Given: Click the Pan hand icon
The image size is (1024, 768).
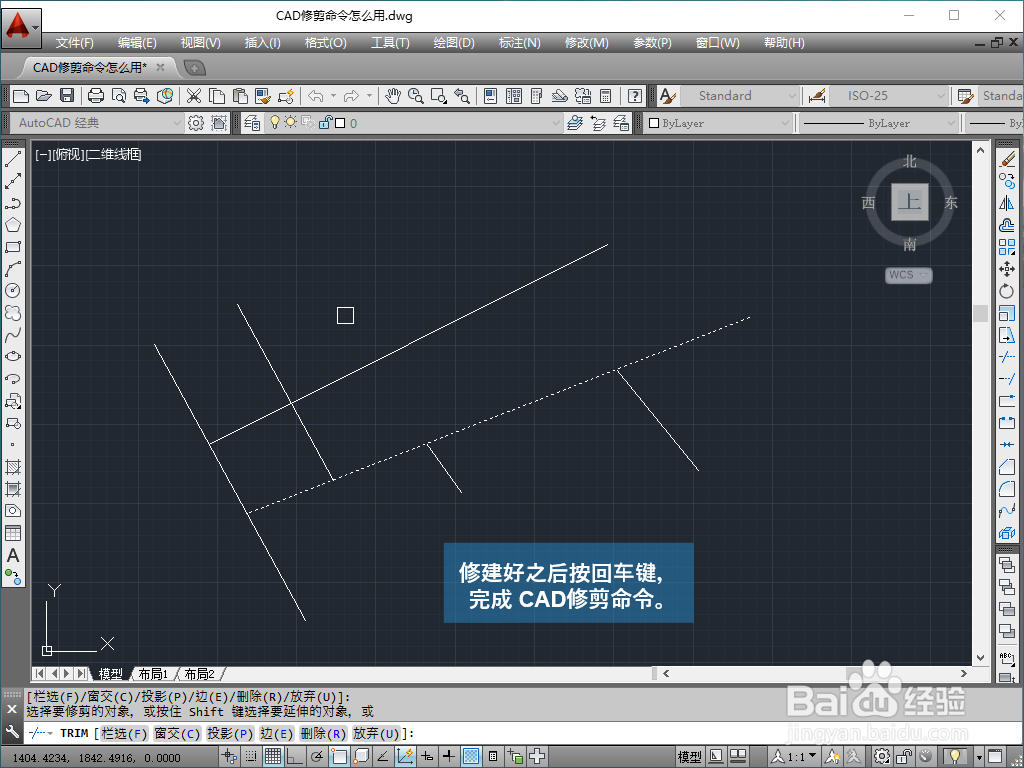Looking at the screenshot, I should click(392, 96).
